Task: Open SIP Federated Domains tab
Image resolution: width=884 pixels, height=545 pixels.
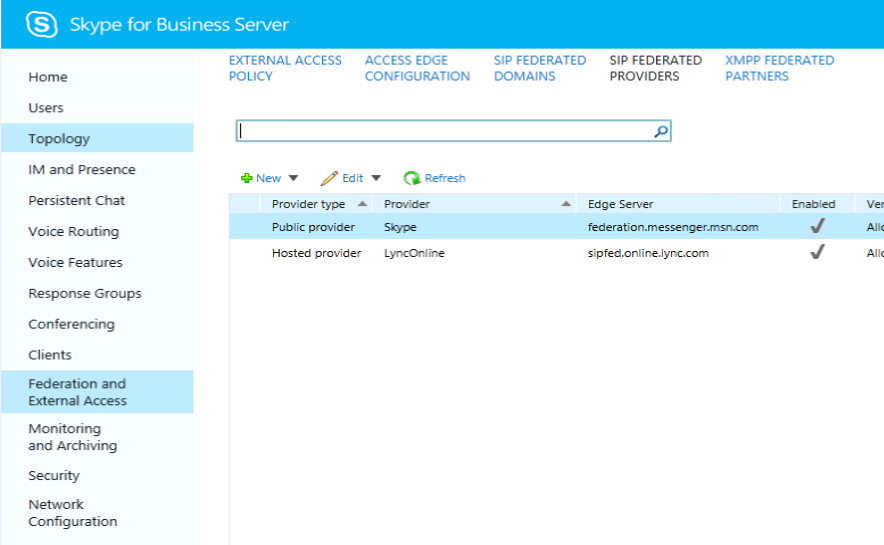Action: pyautogui.click(x=540, y=68)
